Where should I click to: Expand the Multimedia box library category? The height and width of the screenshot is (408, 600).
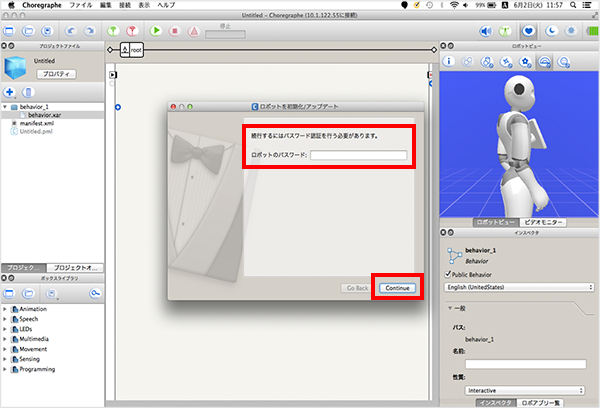click(x=5, y=339)
